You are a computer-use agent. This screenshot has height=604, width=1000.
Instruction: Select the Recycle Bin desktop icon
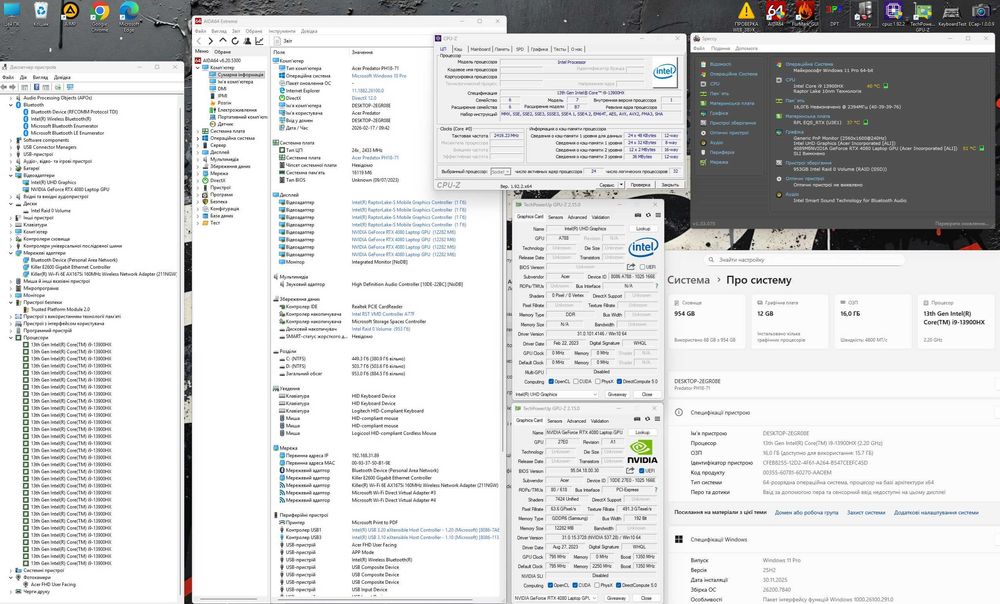click(x=41, y=14)
